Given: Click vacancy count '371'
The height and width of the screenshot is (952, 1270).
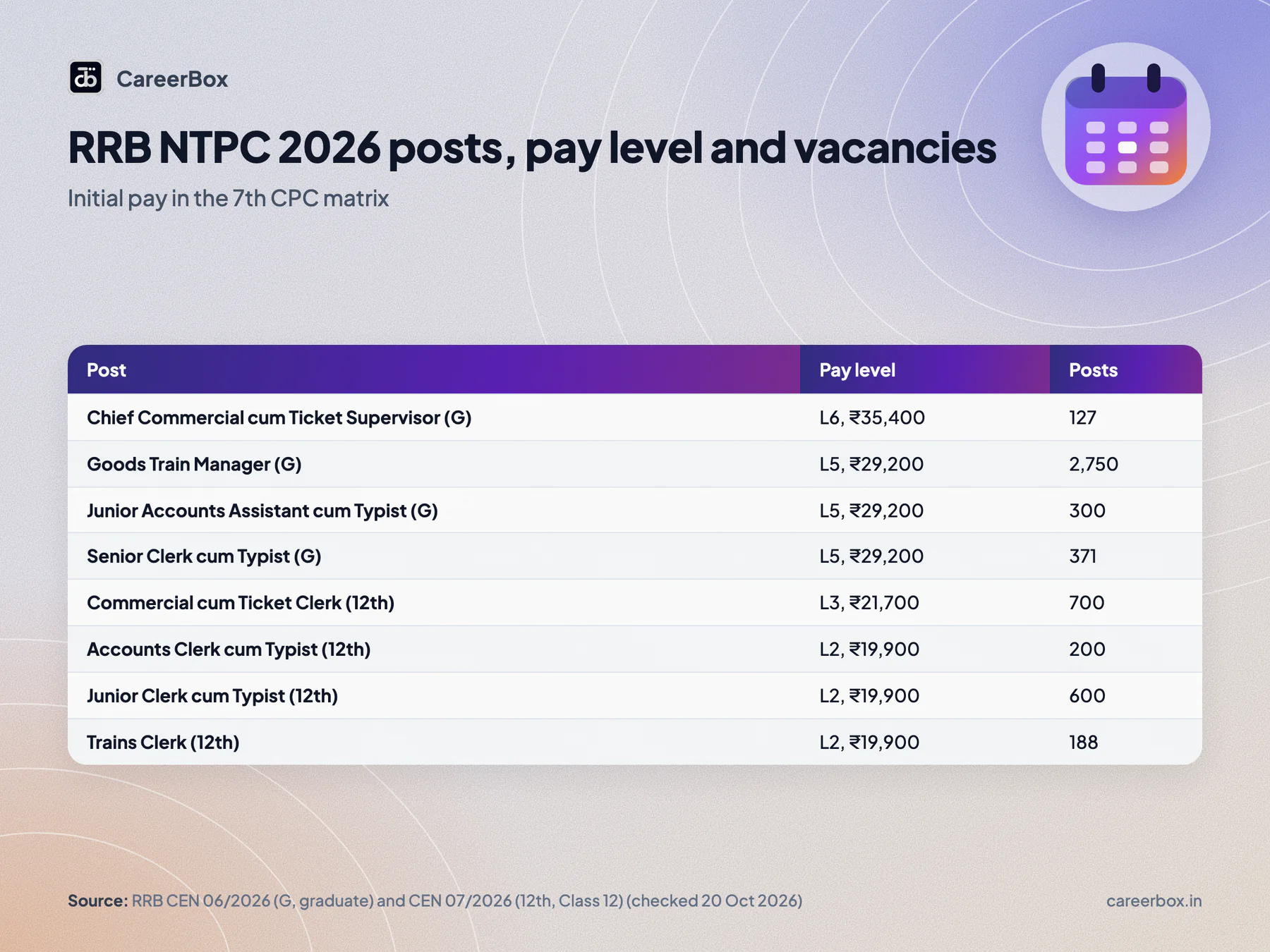Looking at the screenshot, I should (1082, 556).
